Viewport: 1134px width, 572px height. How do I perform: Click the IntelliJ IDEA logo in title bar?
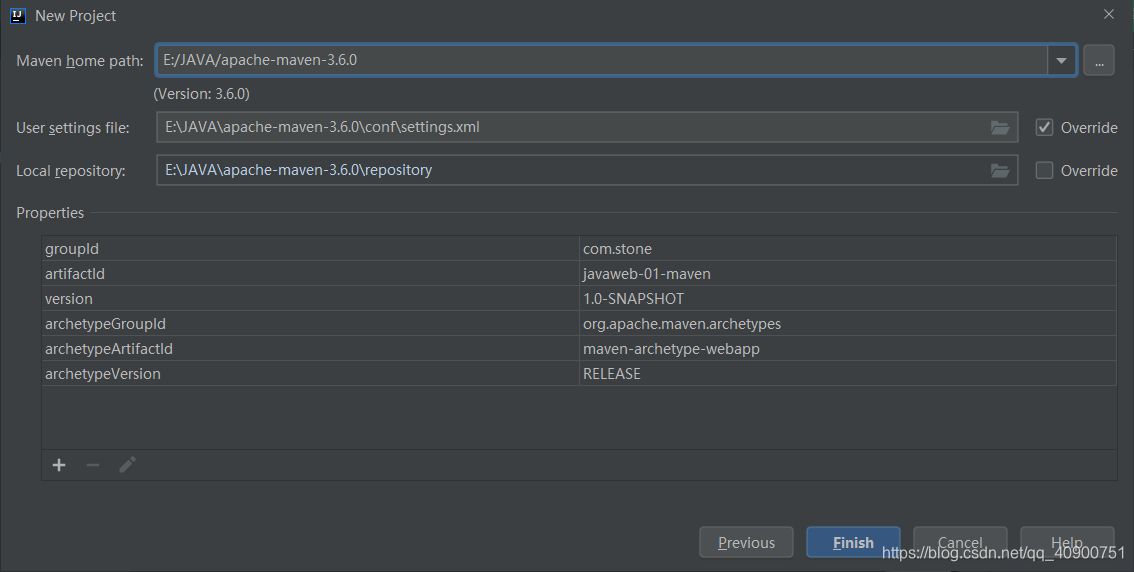click(x=18, y=15)
